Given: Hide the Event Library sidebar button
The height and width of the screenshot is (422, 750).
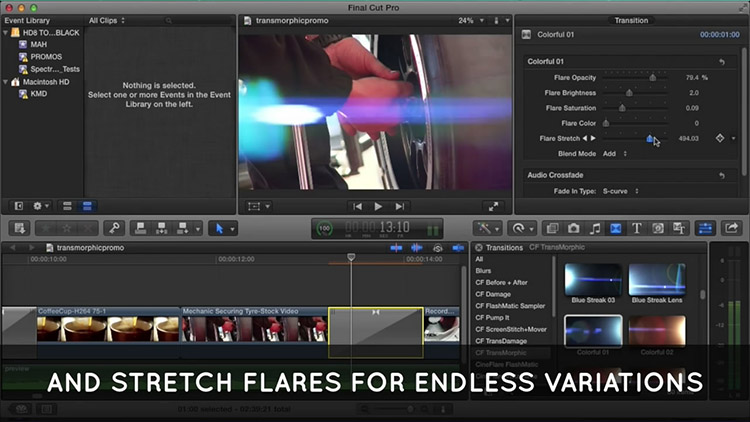Looking at the screenshot, I should (18, 206).
